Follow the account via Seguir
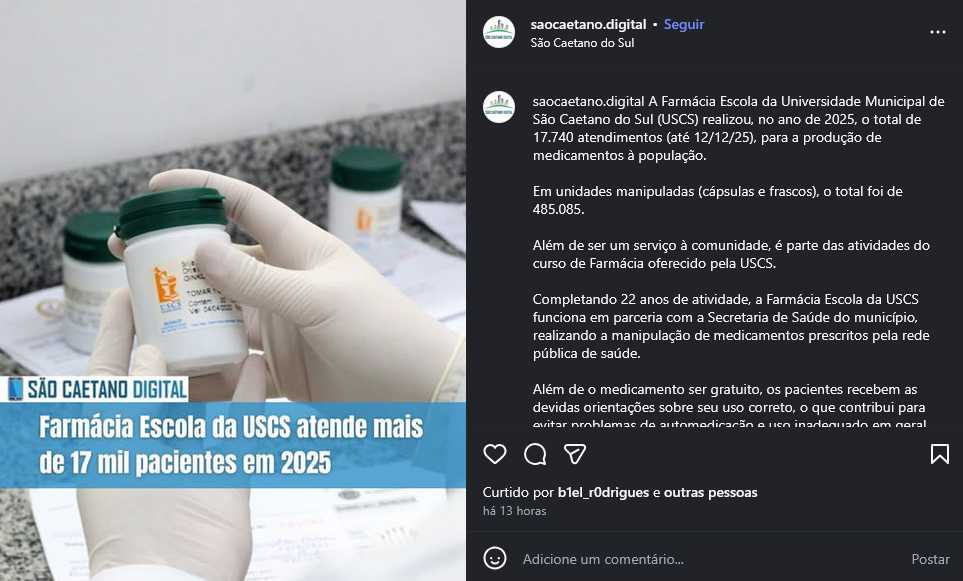963x581 pixels. [x=684, y=25]
